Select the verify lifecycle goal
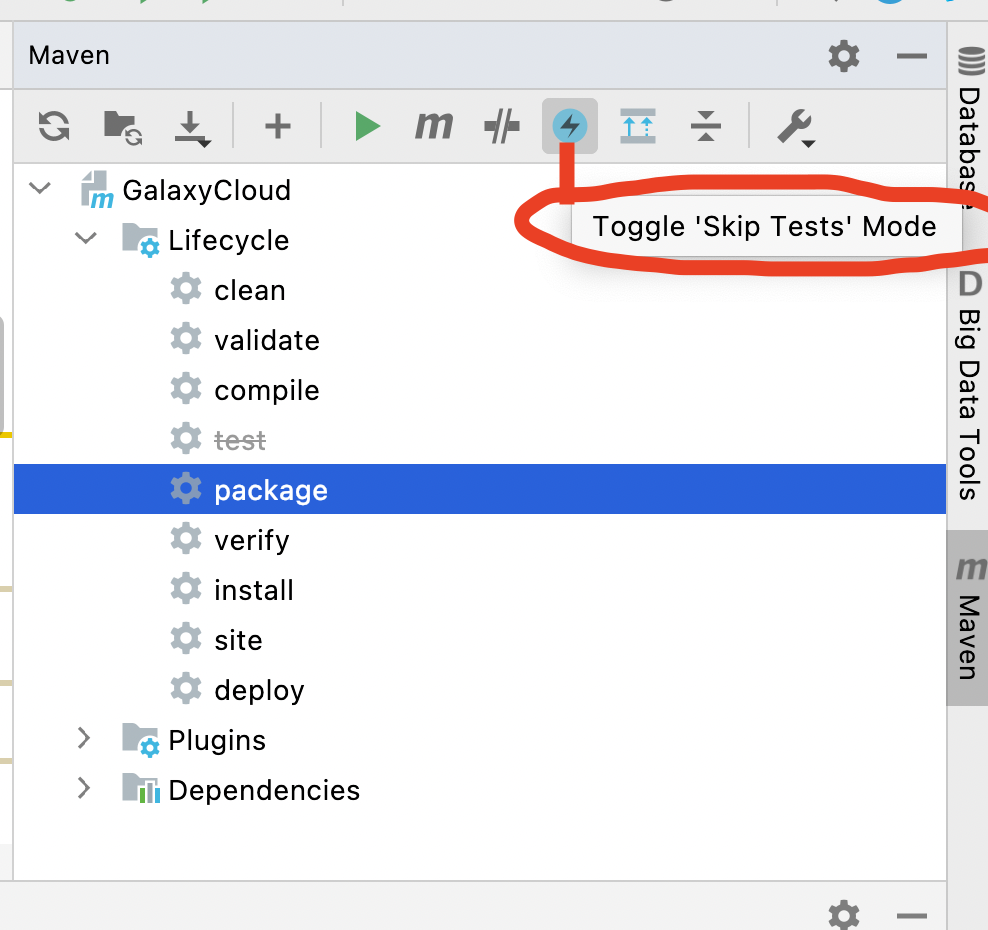 [x=251, y=541]
